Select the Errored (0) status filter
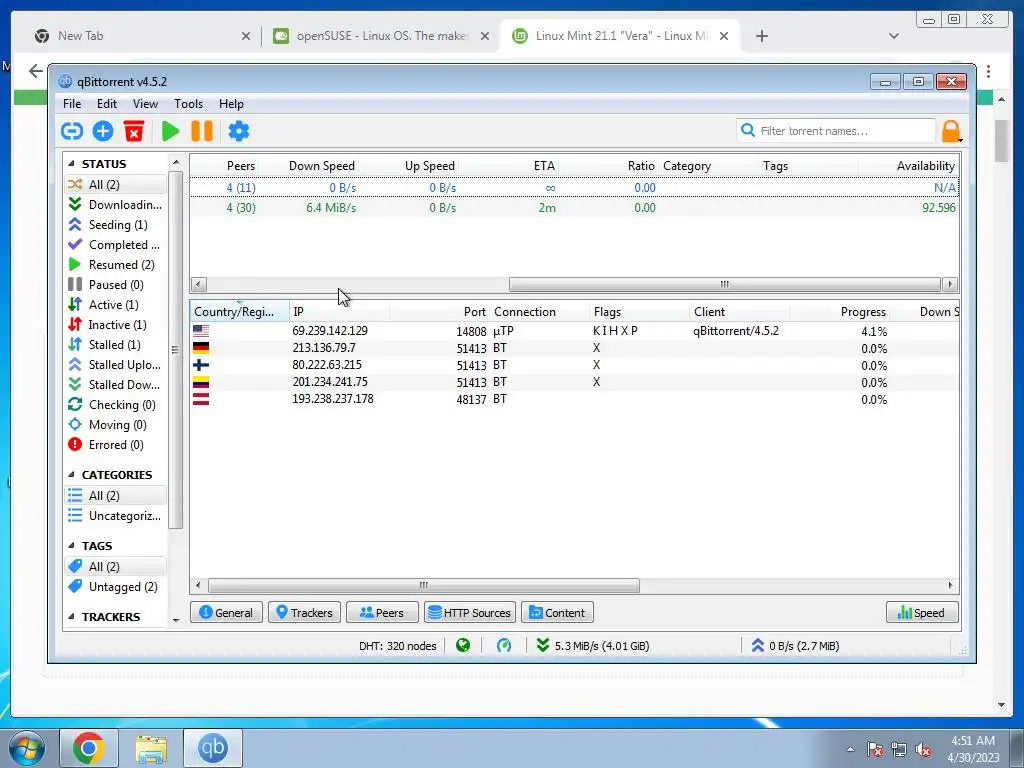 click(116, 445)
